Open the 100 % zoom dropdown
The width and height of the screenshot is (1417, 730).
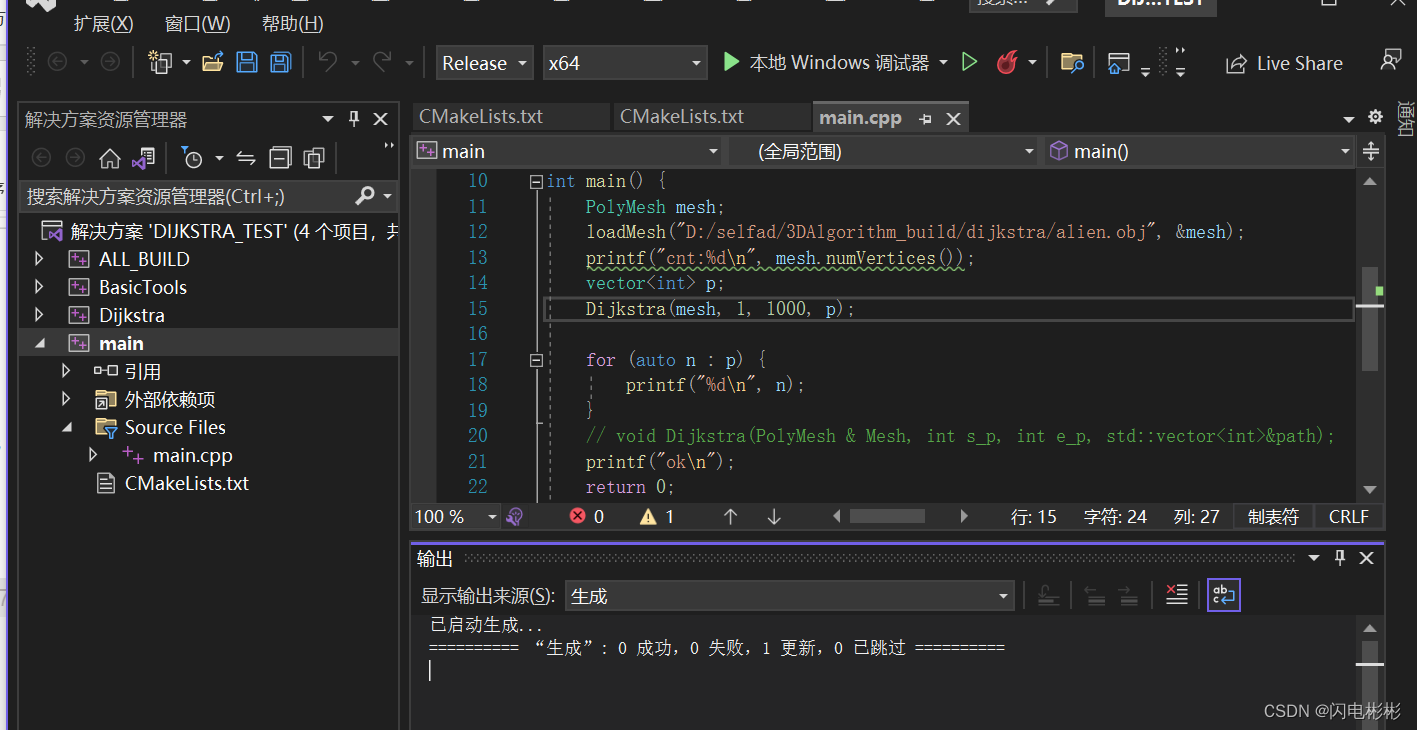457,517
